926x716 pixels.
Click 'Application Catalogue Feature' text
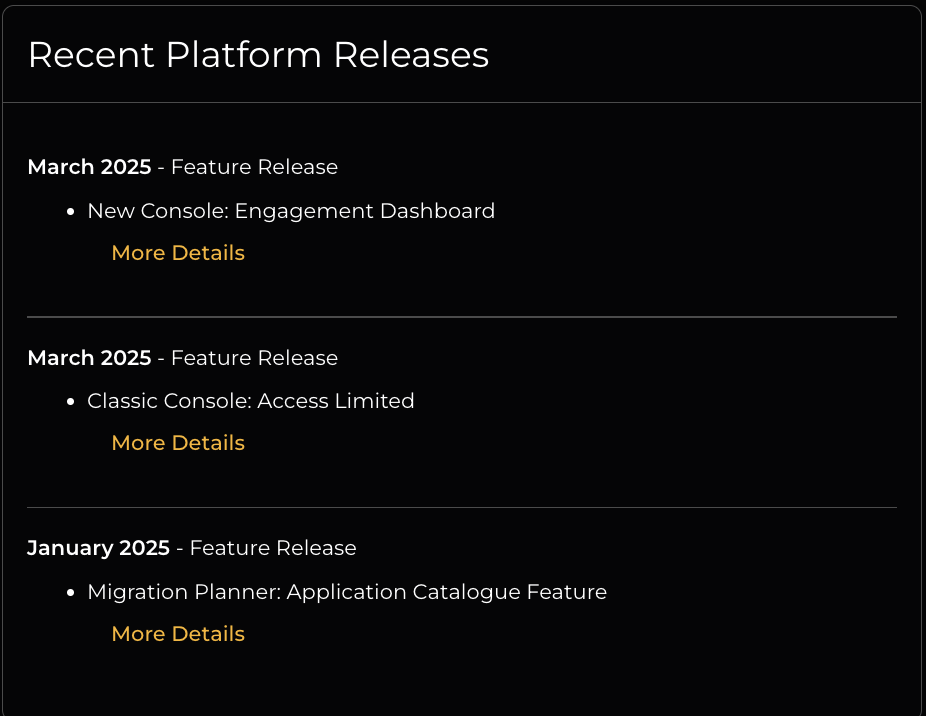(x=447, y=592)
